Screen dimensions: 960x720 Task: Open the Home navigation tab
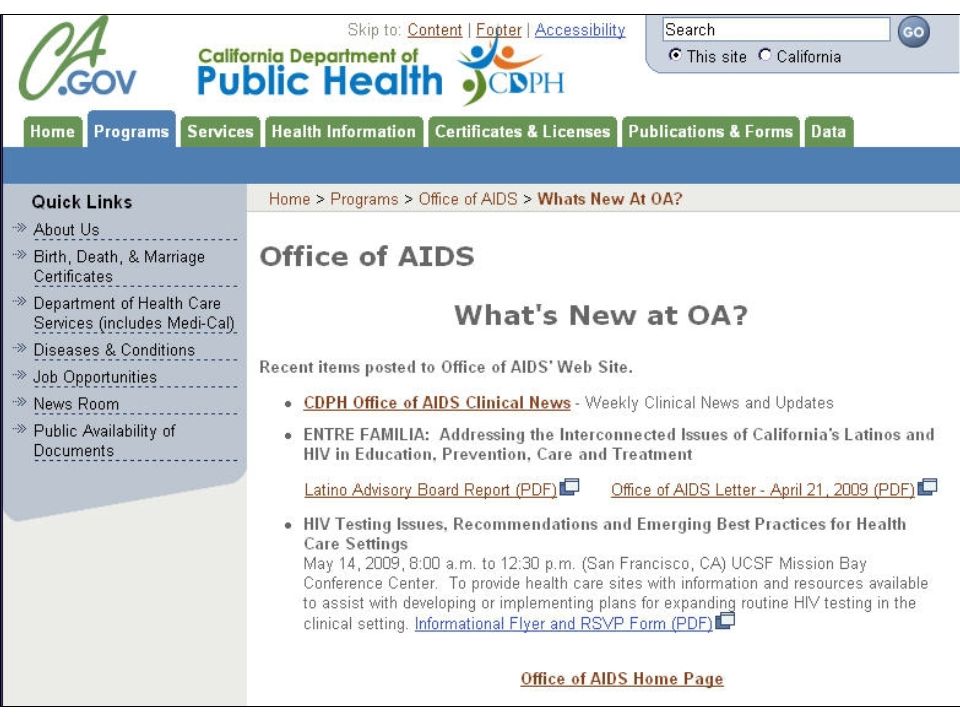52,132
